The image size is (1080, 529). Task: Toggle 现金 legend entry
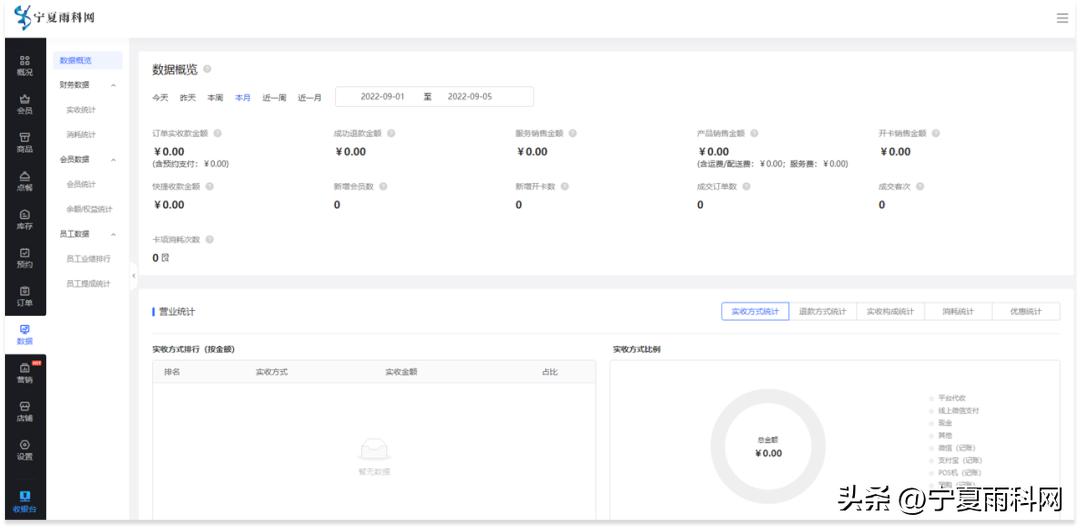[x=941, y=423]
